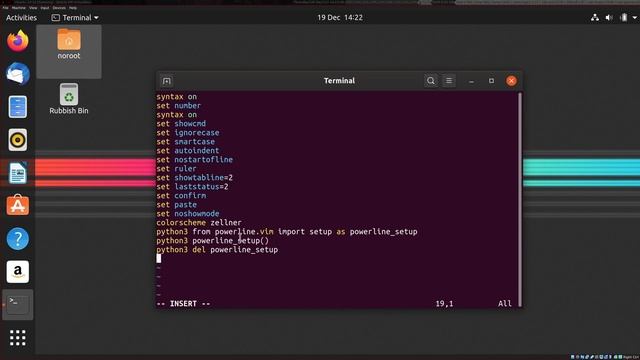Open the network status indicator
This screenshot has height=360, width=640.
[595, 18]
